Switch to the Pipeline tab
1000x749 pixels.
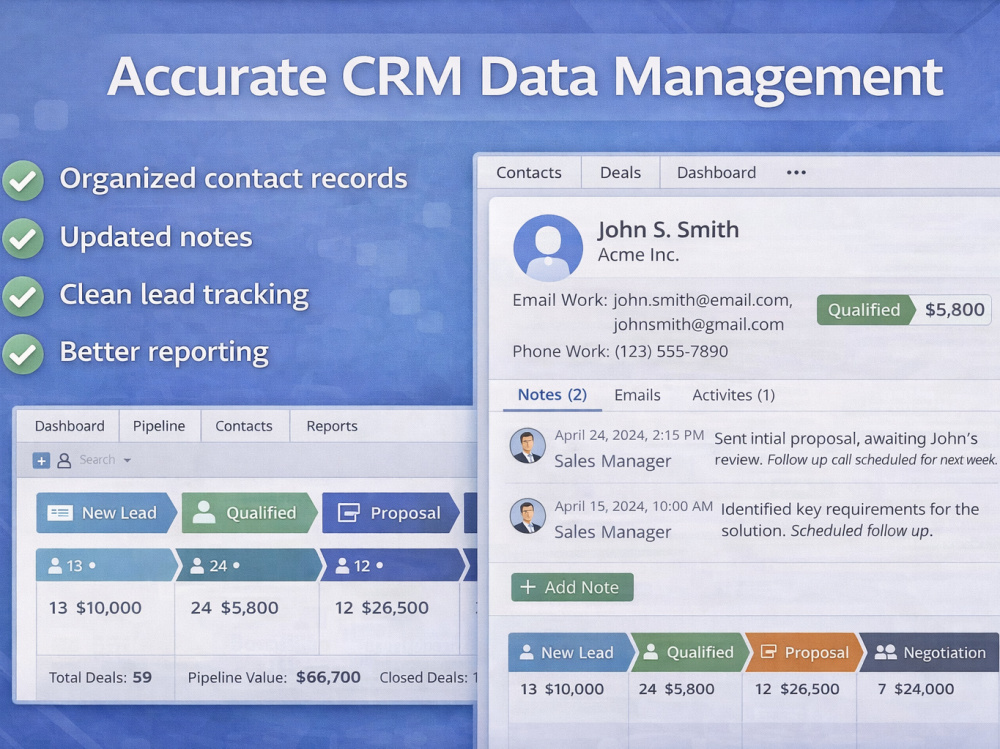pyautogui.click(x=159, y=426)
